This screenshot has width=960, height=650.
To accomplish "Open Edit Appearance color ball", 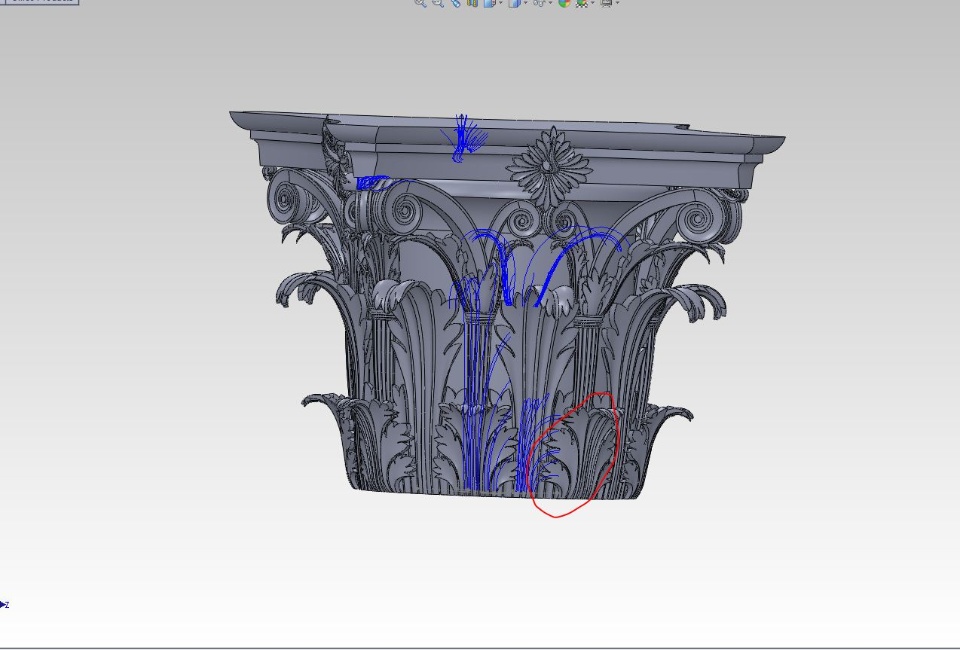I will point(564,3).
